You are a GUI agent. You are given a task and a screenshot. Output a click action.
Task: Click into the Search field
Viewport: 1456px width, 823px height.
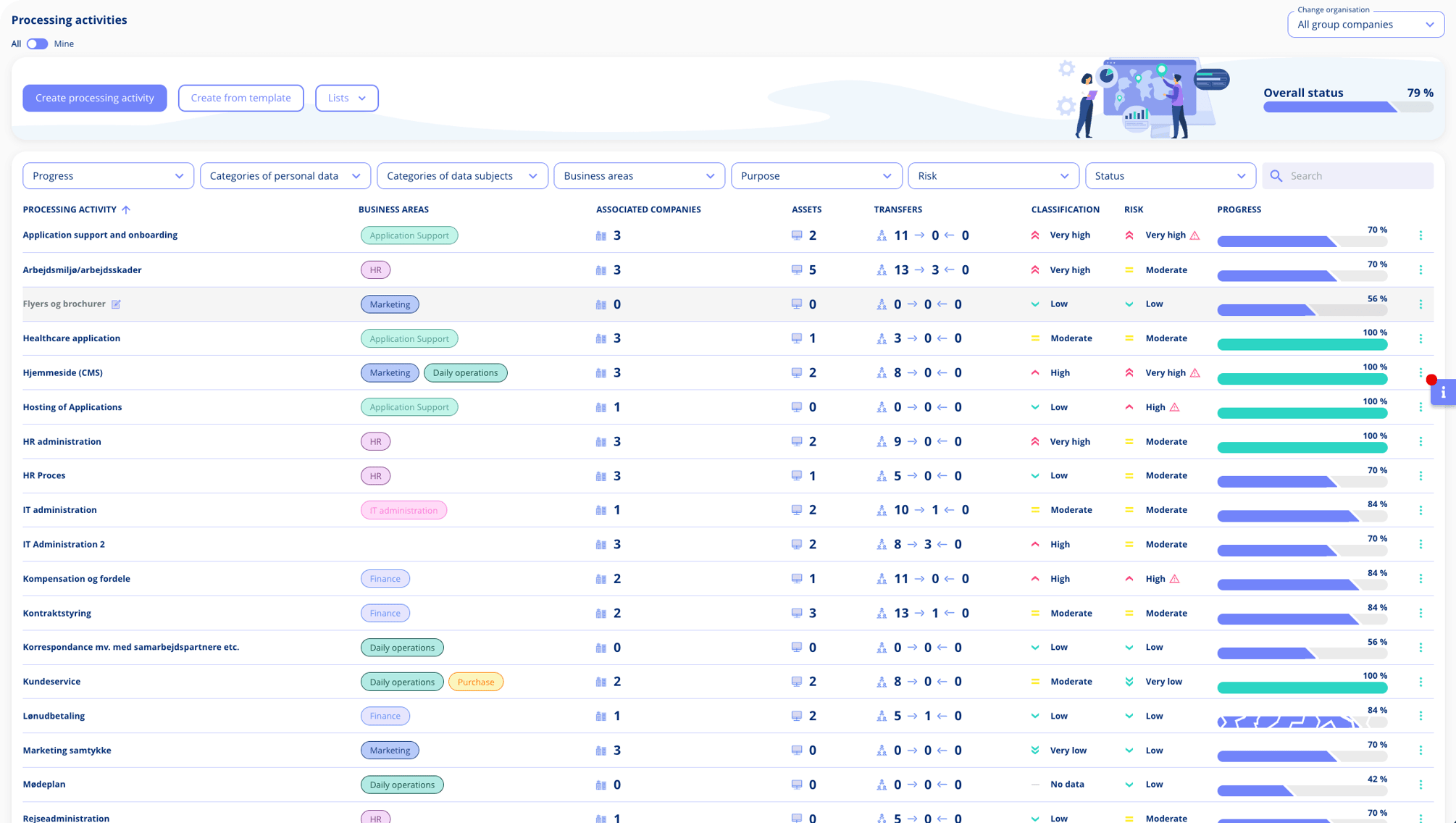[1347, 176]
